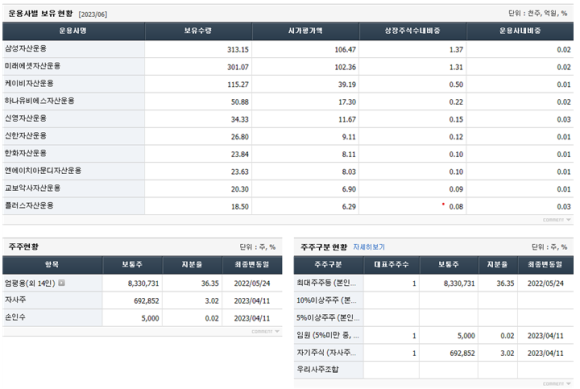Click the 5%이상주주 (본인... row label
Image resolution: width=580 pixels, height=389 pixels.
coord(327,318)
